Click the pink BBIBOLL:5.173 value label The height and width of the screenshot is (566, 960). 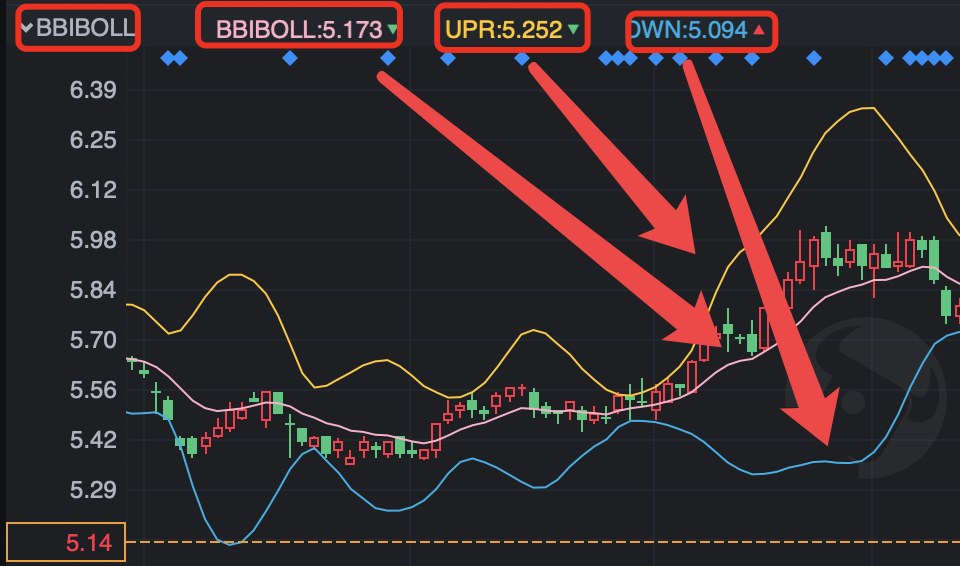coord(299,29)
